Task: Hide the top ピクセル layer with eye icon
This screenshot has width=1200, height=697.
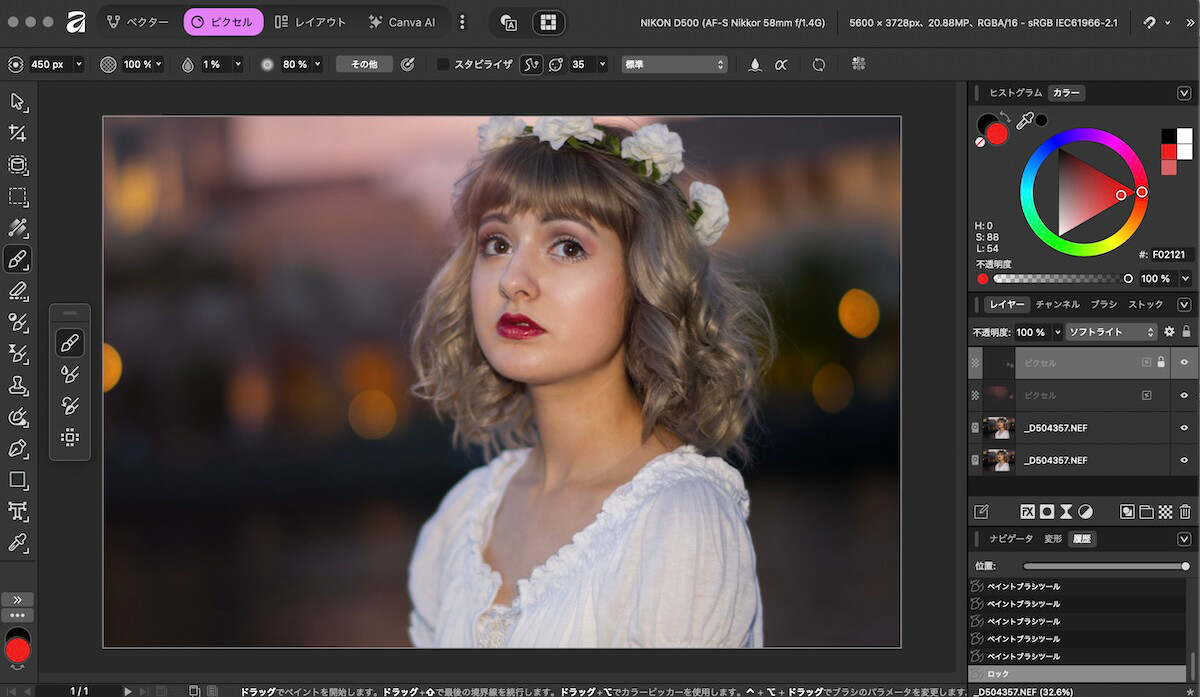Action: [1185, 363]
